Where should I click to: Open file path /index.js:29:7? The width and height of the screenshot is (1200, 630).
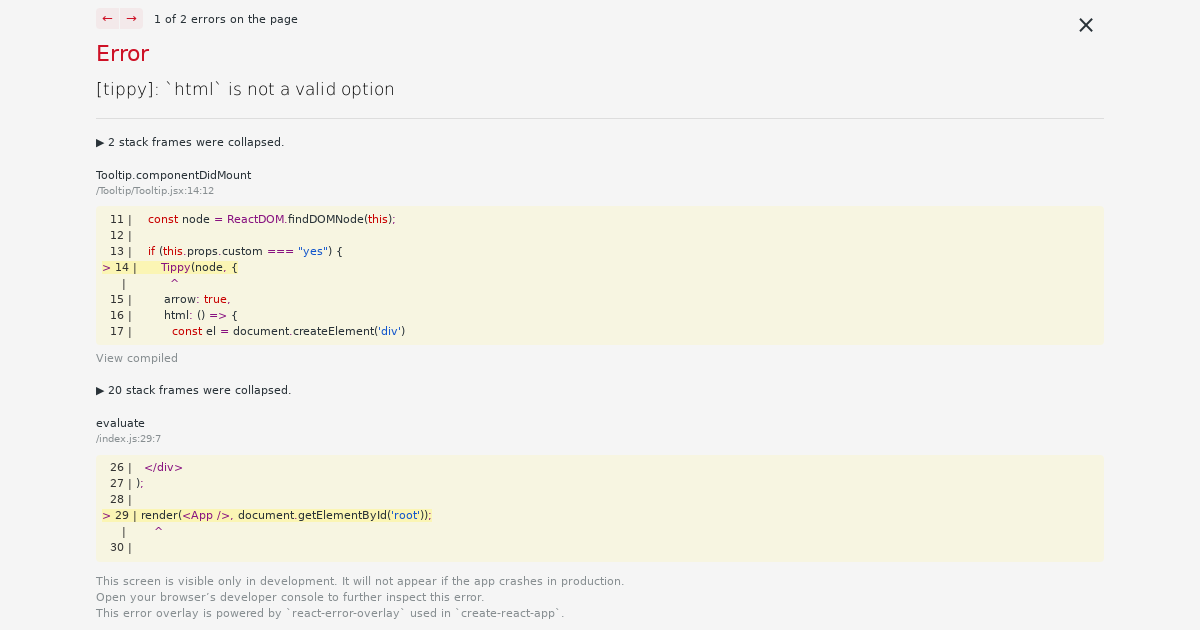(x=128, y=438)
